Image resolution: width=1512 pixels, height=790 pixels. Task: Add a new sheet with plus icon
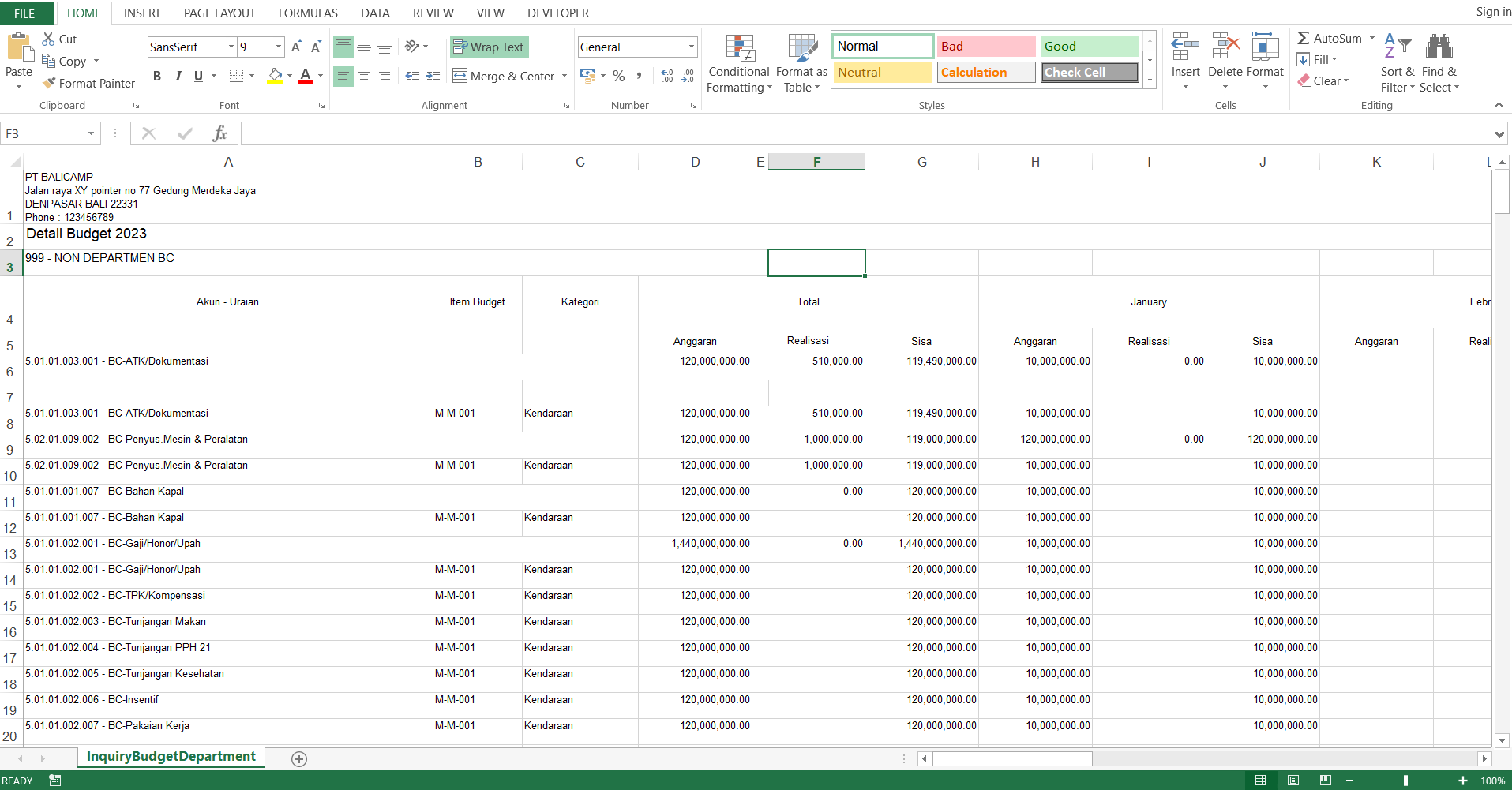299,758
